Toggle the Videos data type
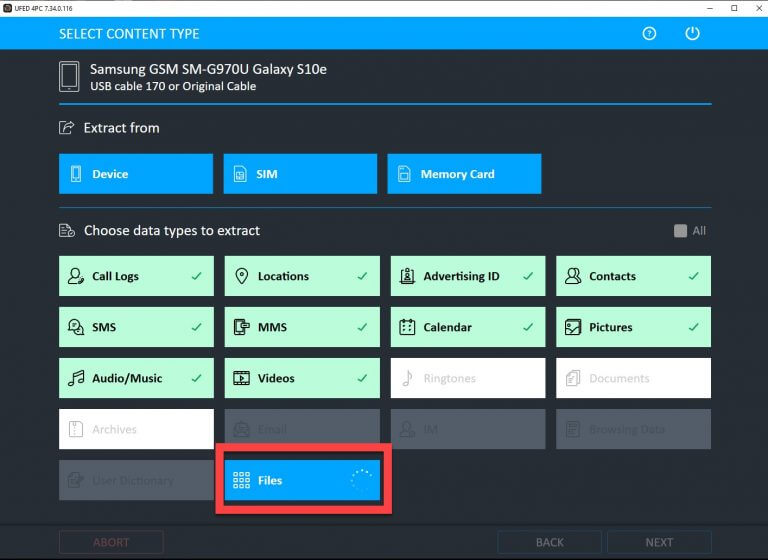Viewport: 768px width, 560px height. click(x=302, y=378)
